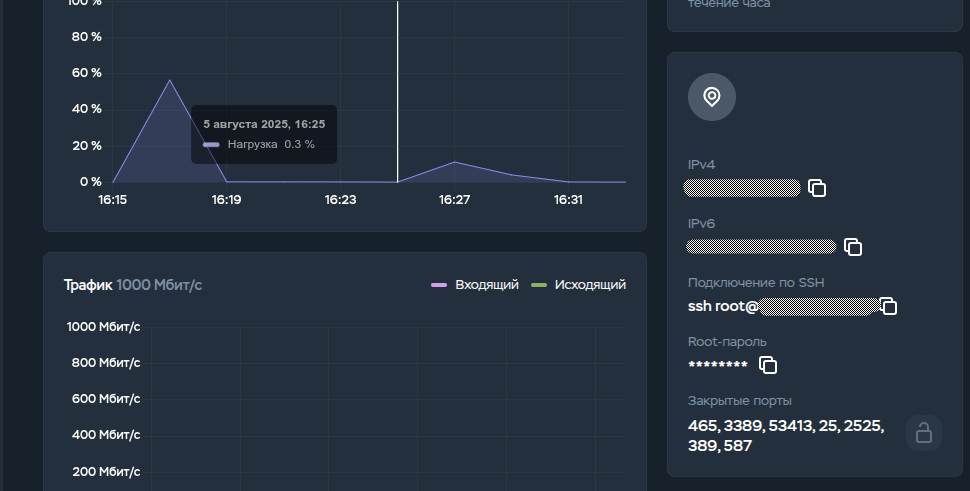The height and width of the screenshot is (491, 970).
Task: Click the closed ports number list
Action: [x=785, y=435]
